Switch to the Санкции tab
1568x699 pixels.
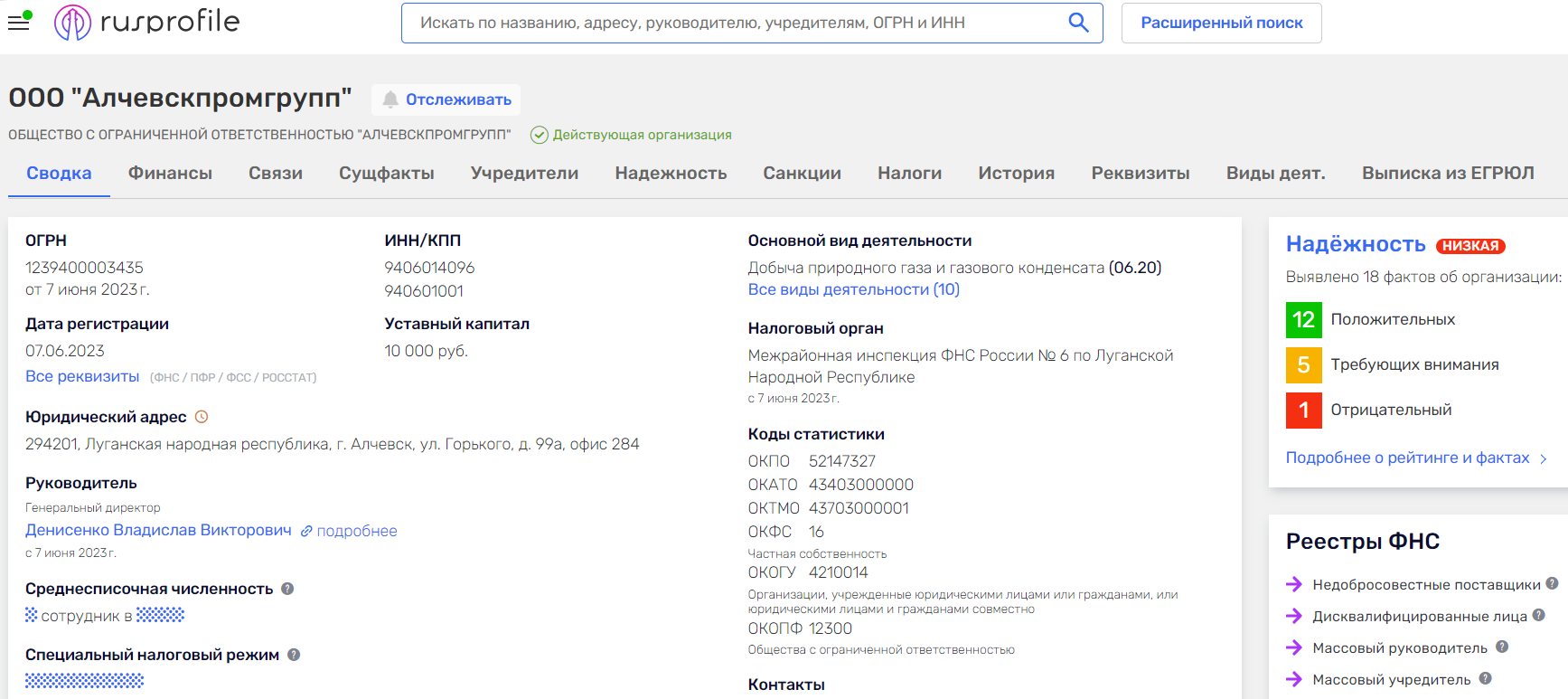coord(802,173)
